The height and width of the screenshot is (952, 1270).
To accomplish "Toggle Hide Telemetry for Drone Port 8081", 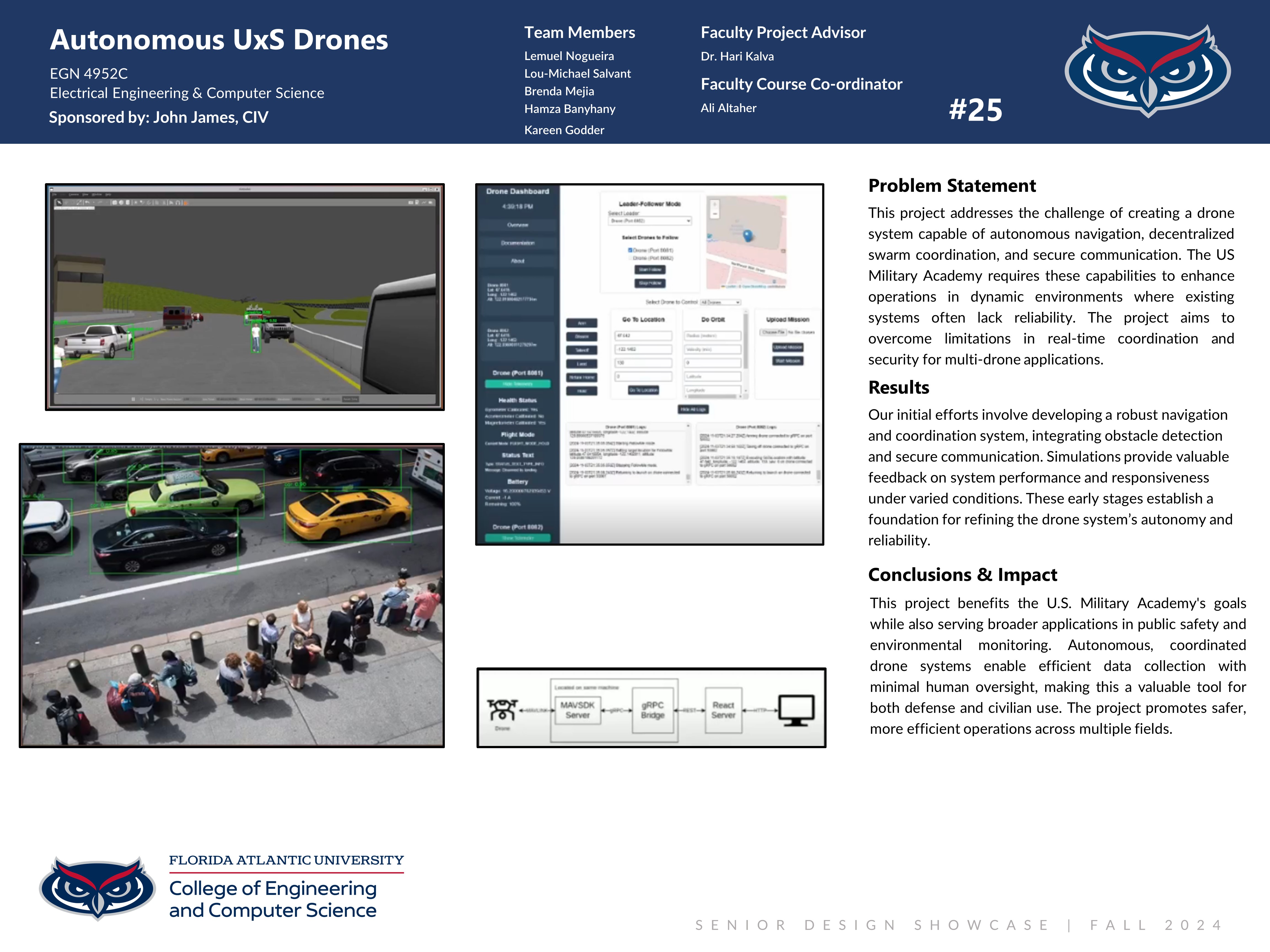I will 517,384.
